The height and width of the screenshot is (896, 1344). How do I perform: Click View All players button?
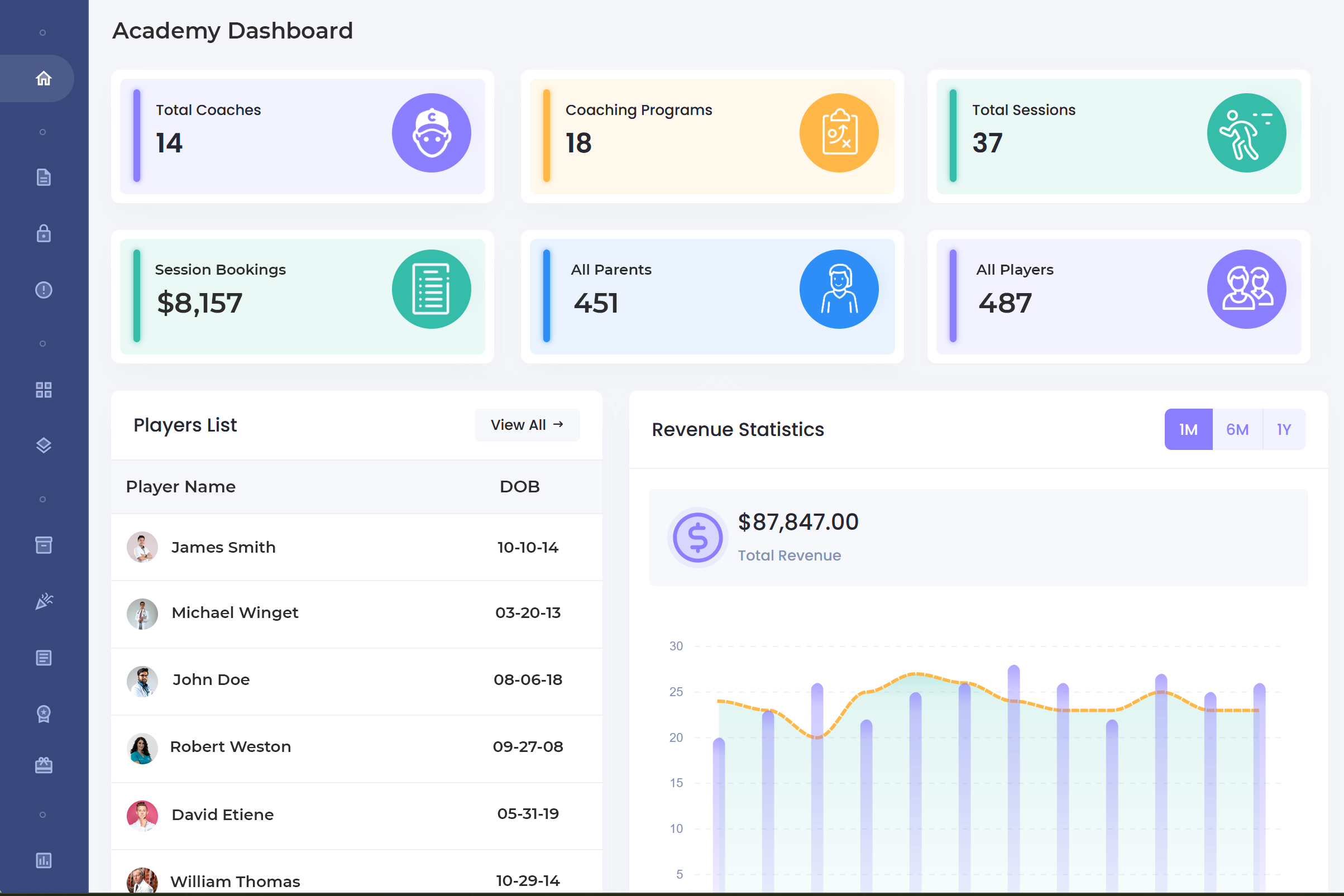527,425
